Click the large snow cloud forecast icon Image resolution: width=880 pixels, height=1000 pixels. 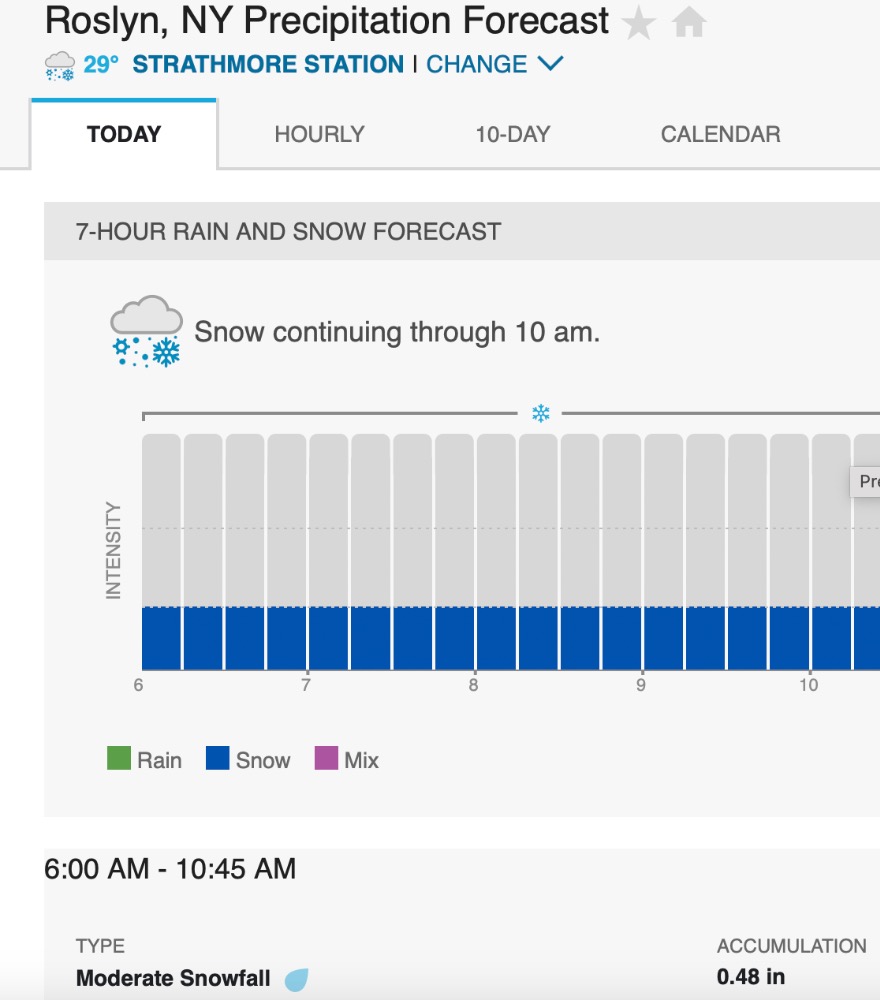point(146,331)
